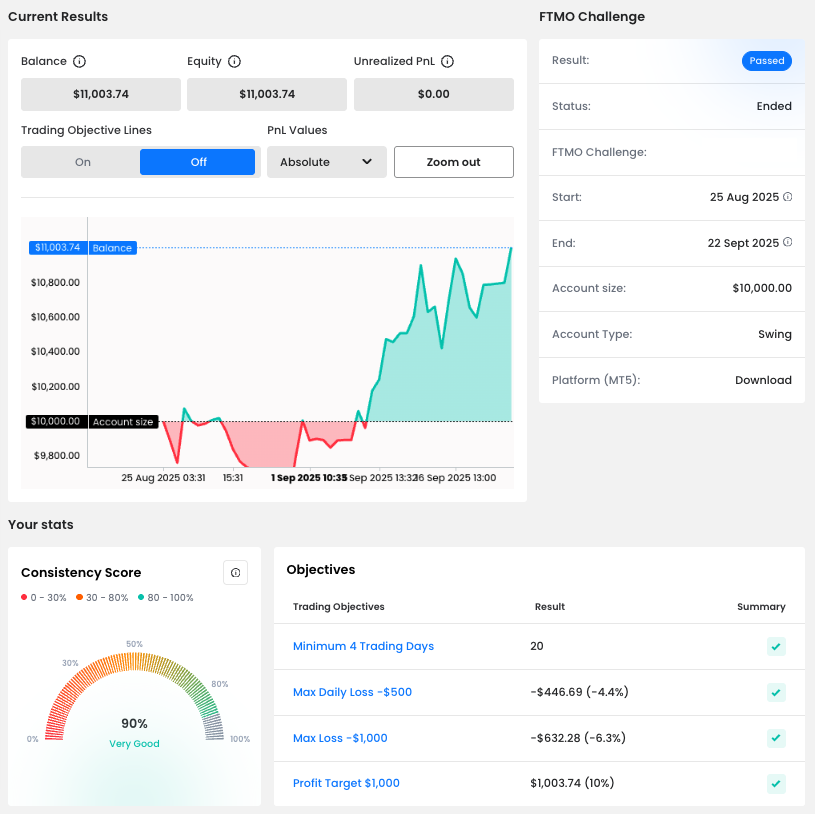
Task: Click the End date info icon
Action: click(788, 243)
